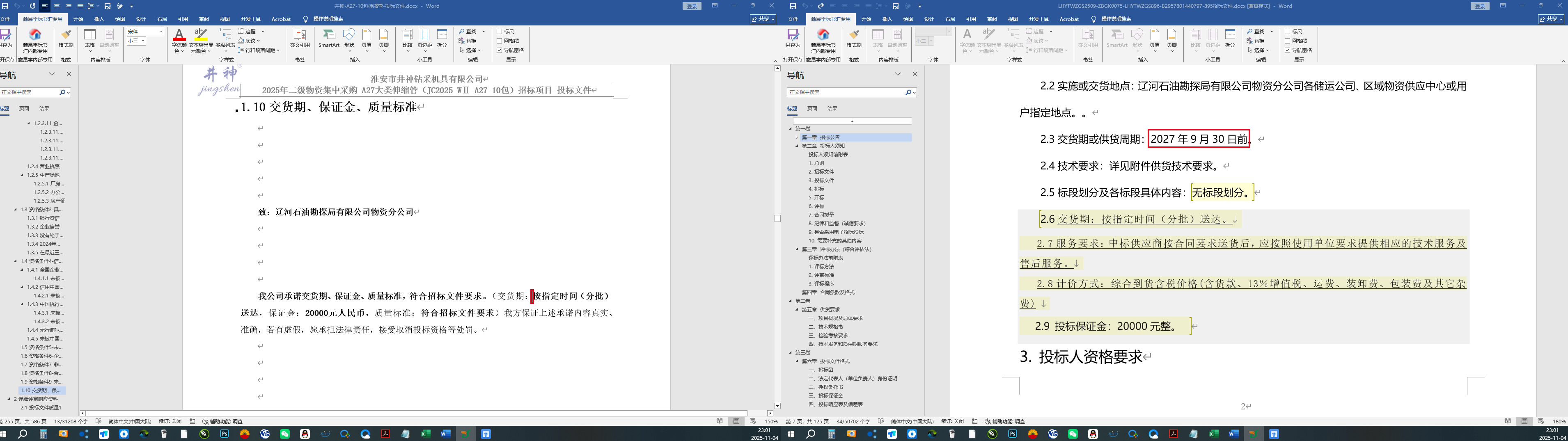The height and width of the screenshot is (441, 1568).
Task: Click Save icon in left window title bar
Action: pyautogui.click(x=5, y=6)
